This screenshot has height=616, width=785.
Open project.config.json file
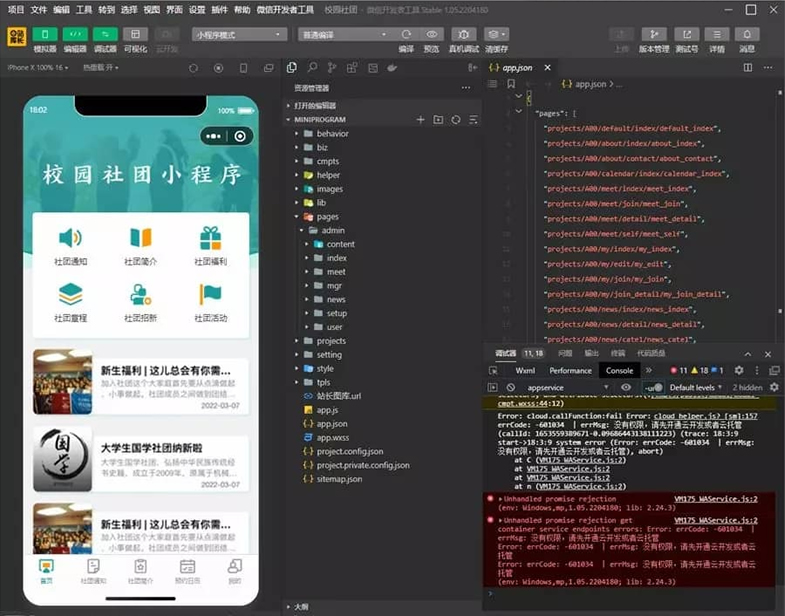(383, 451)
